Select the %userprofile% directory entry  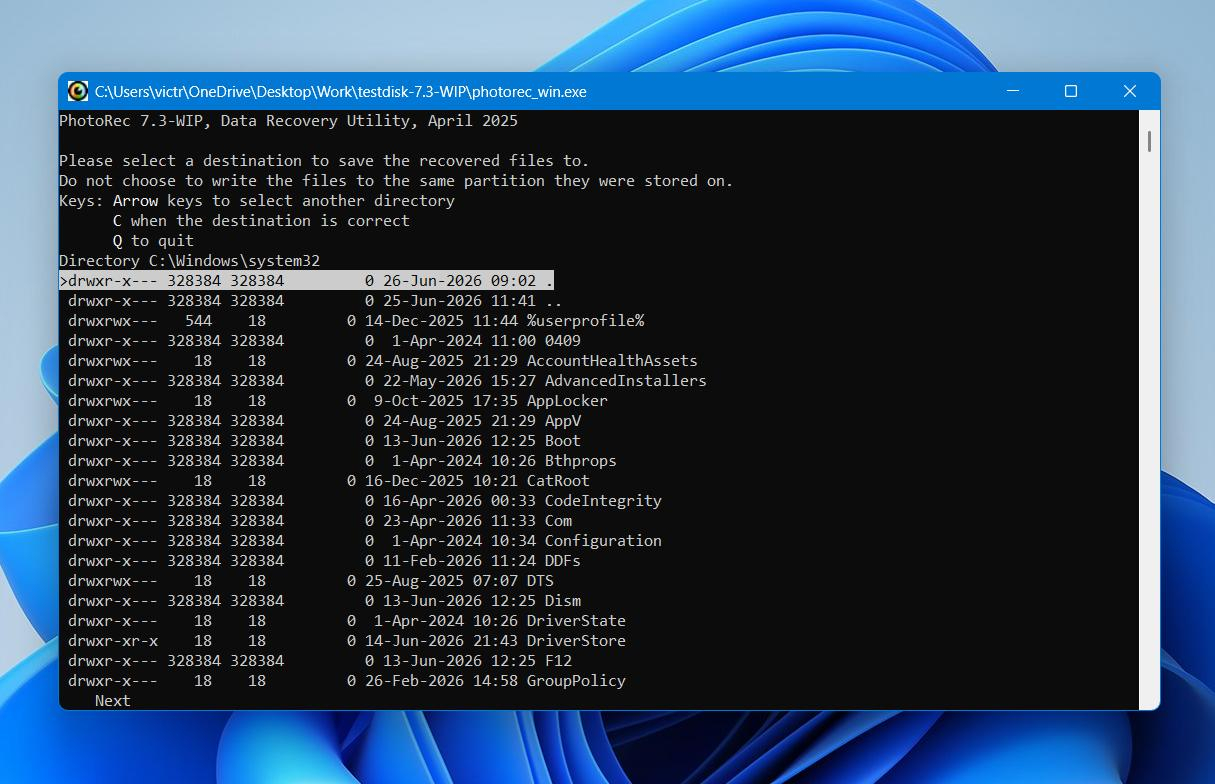tap(356, 321)
